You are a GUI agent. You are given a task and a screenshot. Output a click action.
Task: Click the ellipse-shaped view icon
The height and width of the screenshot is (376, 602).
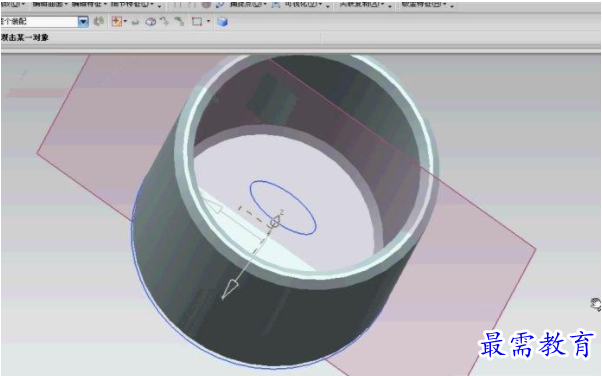coord(150,22)
